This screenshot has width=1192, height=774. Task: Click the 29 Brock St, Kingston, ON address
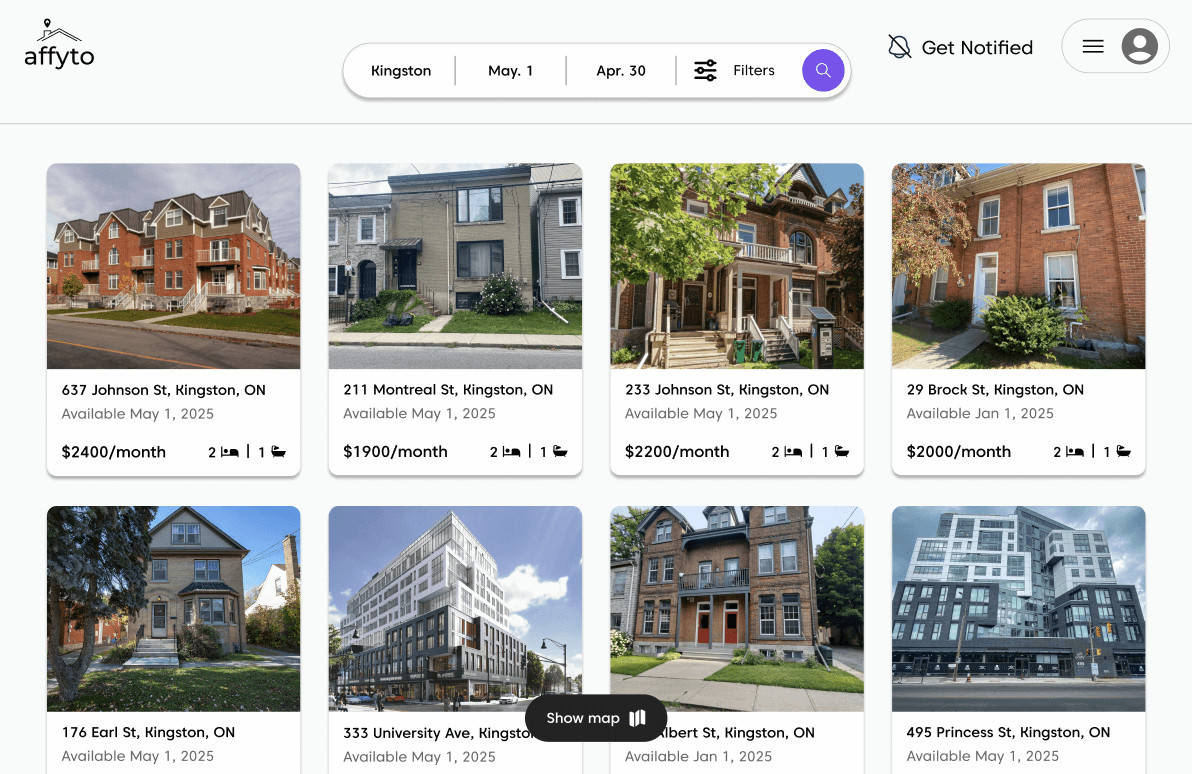tap(995, 389)
